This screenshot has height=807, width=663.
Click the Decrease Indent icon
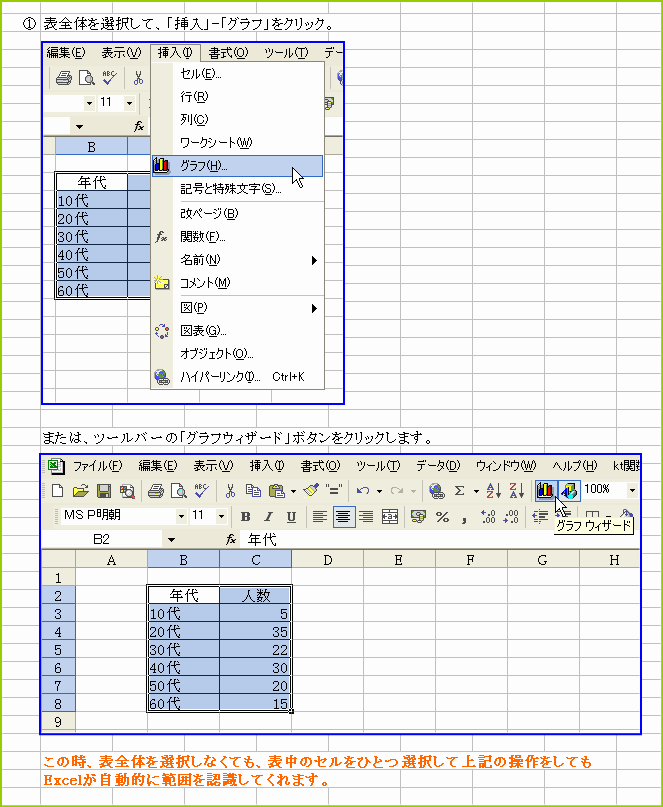(539, 516)
